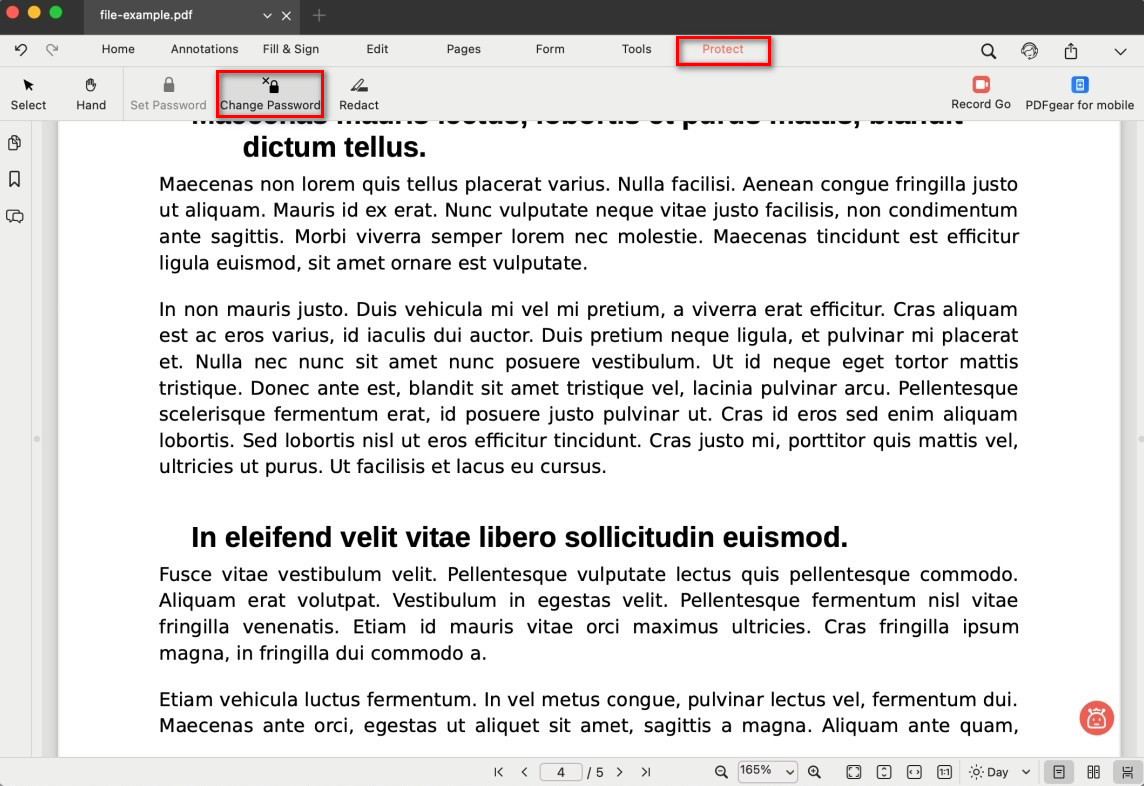Open the Tools tab
Viewport: 1144px width, 786px height.
tap(636, 49)
